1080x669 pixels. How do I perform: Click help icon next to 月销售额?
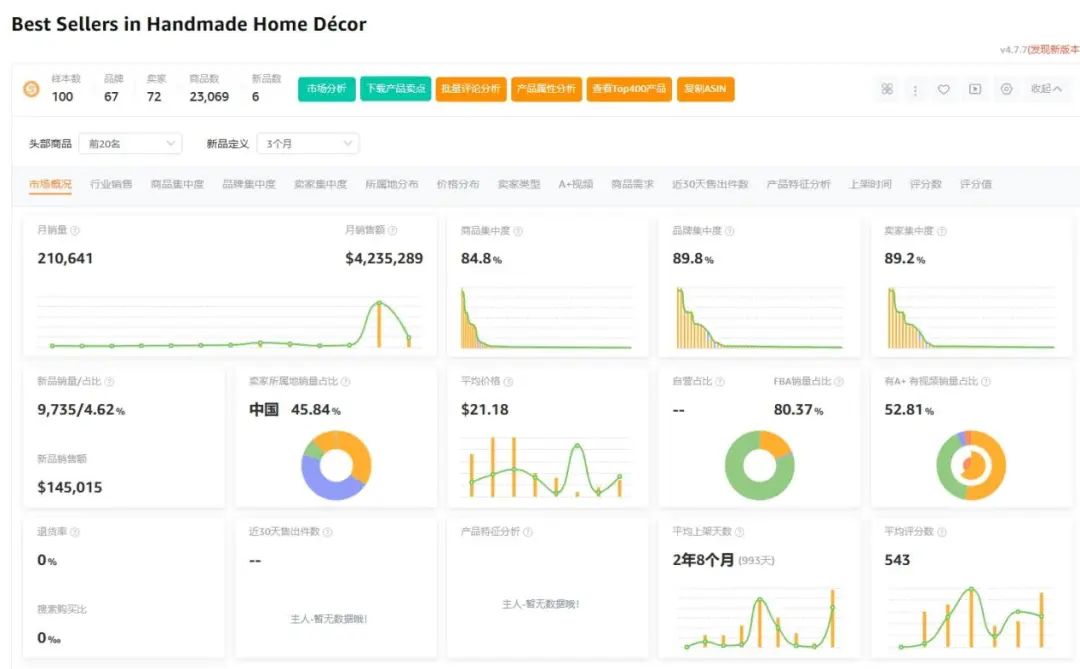[393, 231]
